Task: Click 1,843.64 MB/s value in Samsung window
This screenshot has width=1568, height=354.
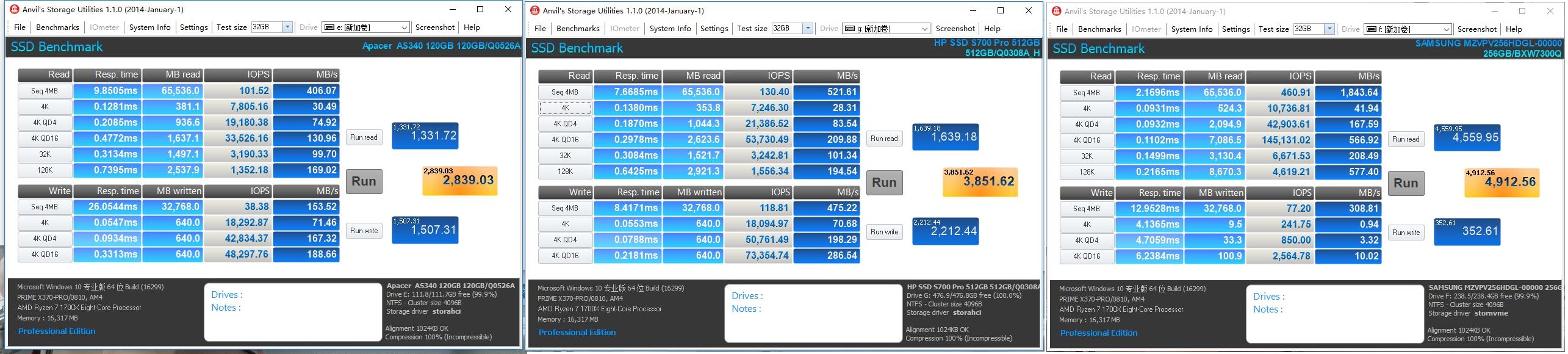Action: [x=1348, y=93]
